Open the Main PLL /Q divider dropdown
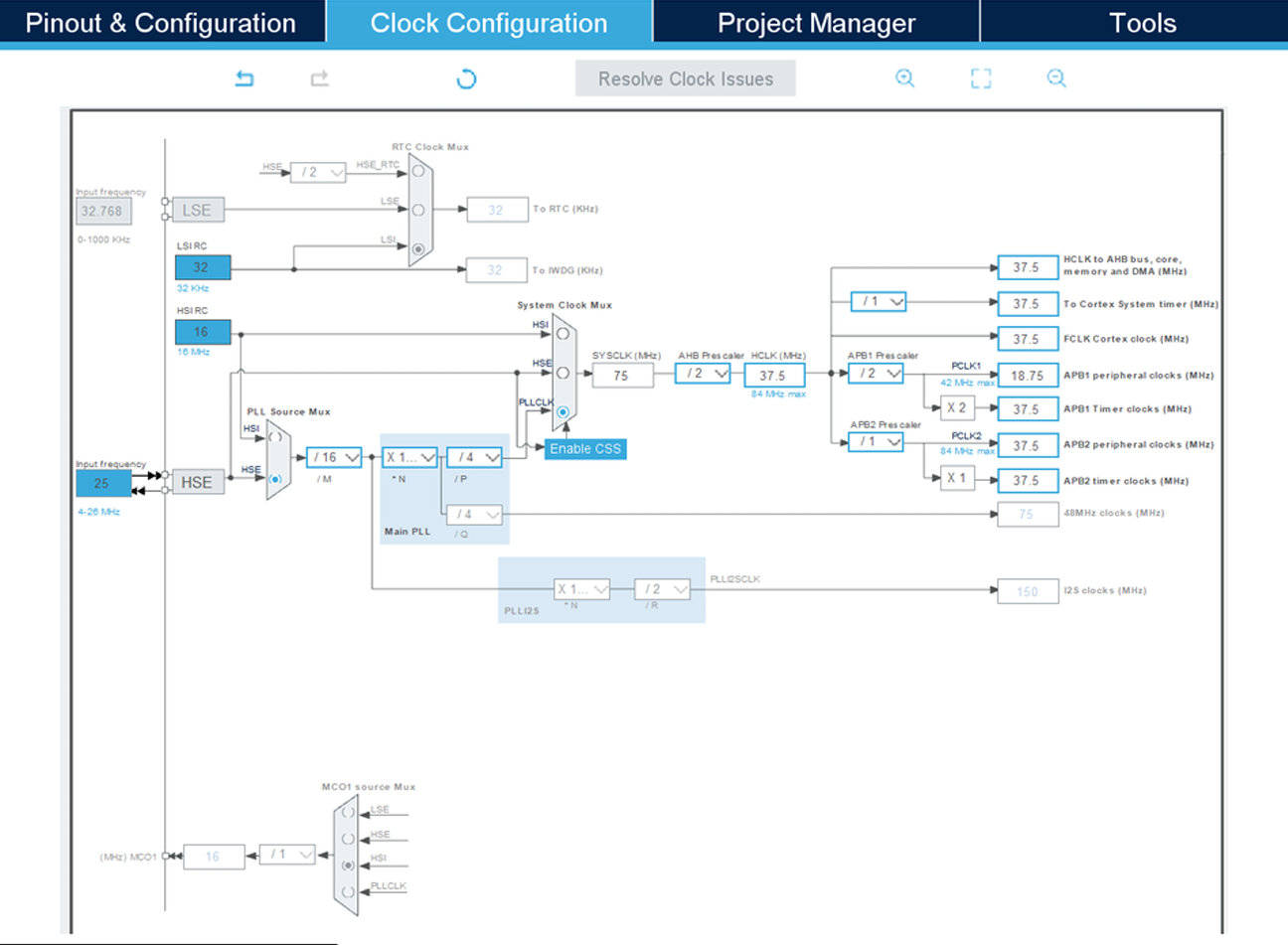 (x=474, y=515)
